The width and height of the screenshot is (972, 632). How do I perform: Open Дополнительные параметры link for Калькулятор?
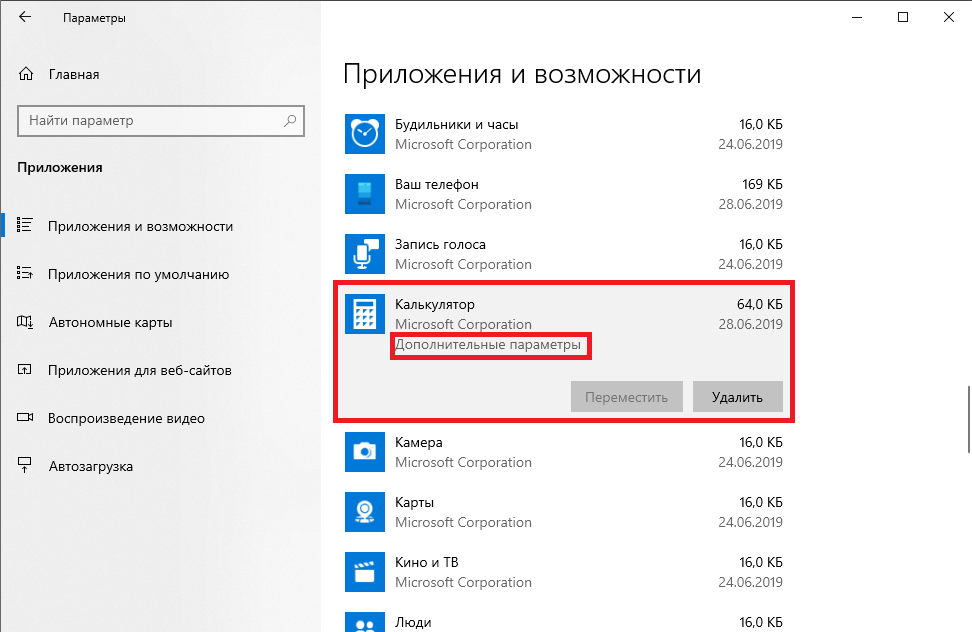click(488, 345)
